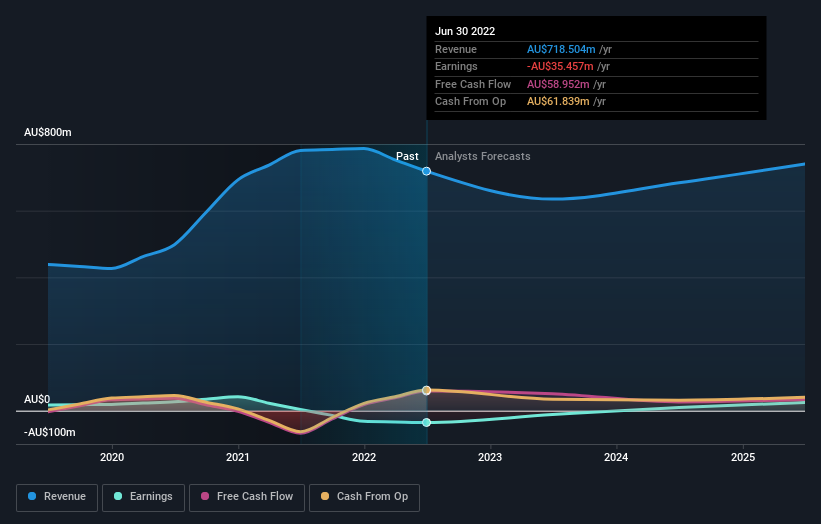Image resolution: width=821 pixels, height=524 pixels.
Task: Click the pink Free Cash Flow legend dot
Action: tap(205, 496)
